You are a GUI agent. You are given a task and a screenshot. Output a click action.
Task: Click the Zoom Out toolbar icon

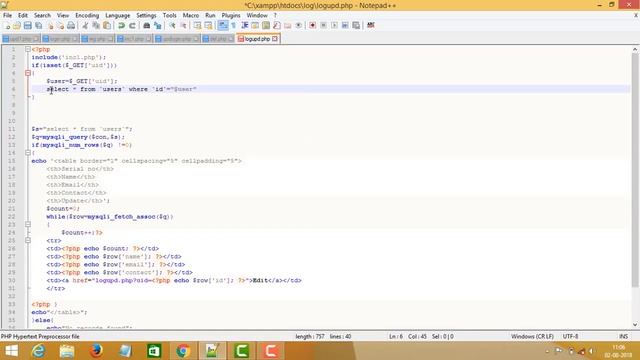[x=183, y=25]
